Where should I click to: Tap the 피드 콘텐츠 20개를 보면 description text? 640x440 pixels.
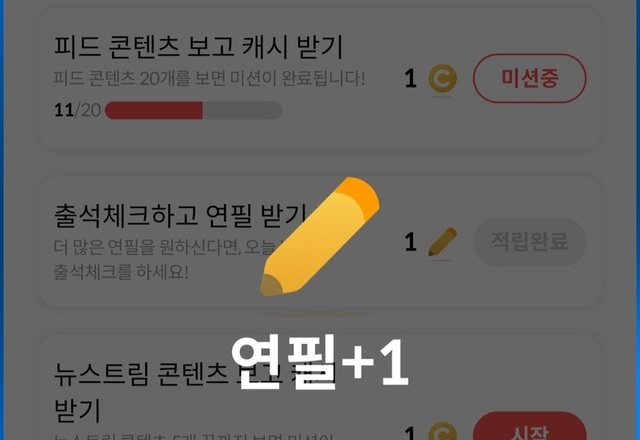pyautogui.click(x=209, y=78)
